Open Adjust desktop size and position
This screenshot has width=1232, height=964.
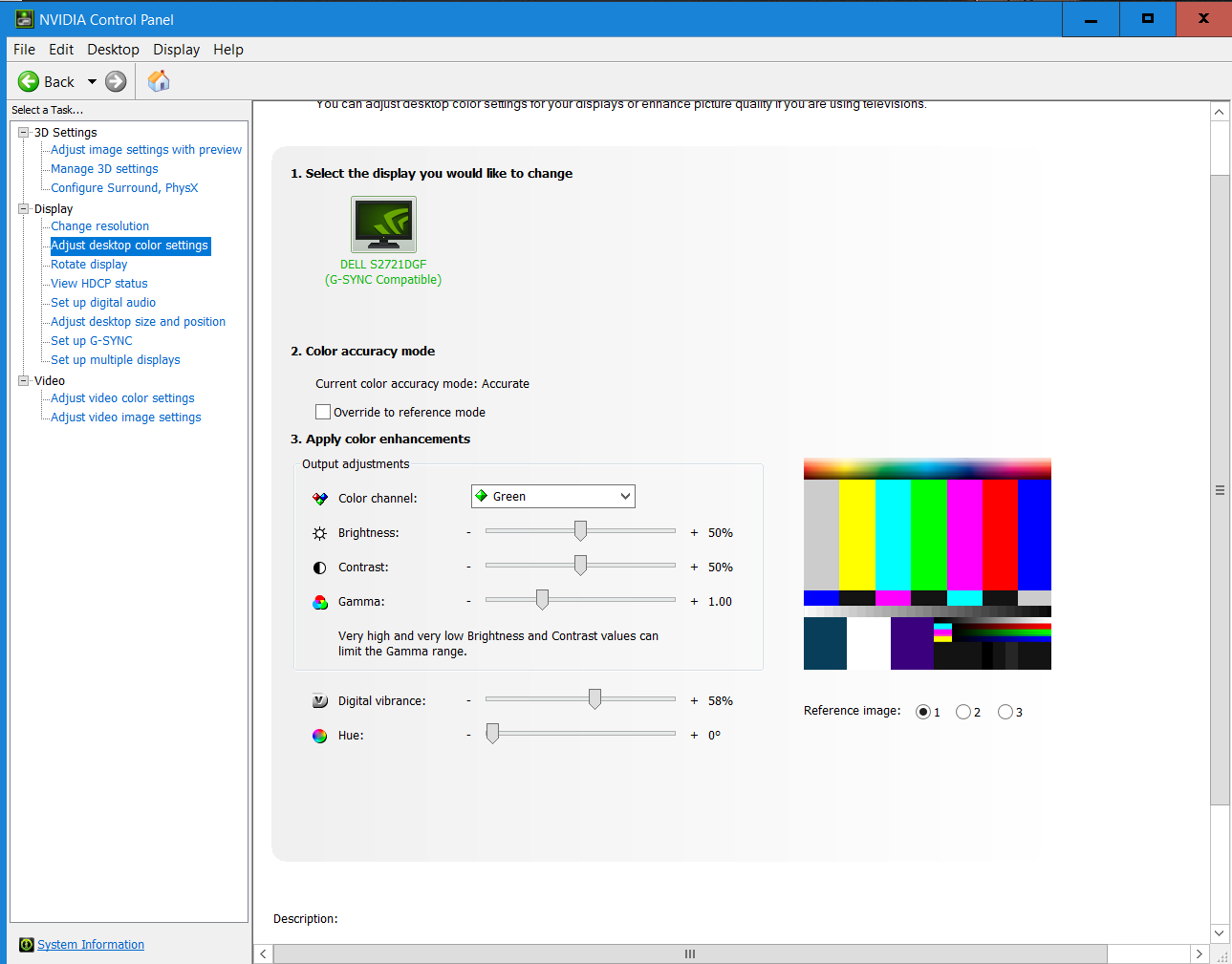[139, 322]
